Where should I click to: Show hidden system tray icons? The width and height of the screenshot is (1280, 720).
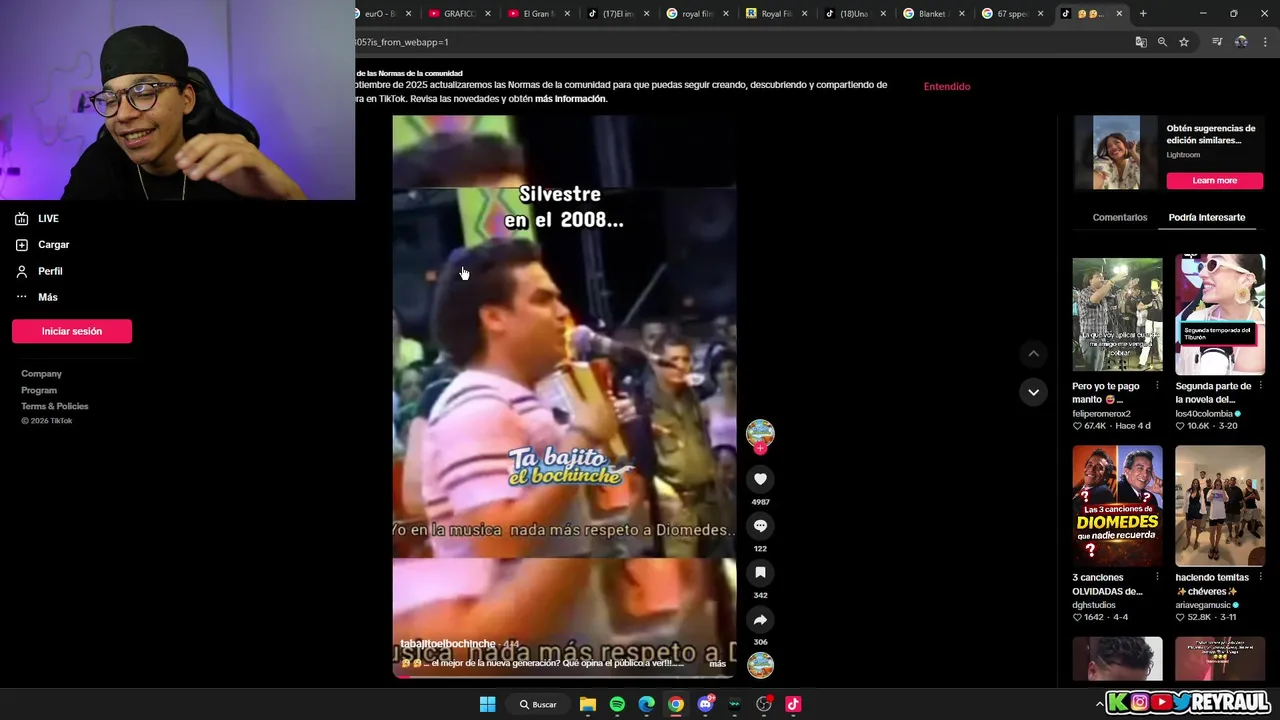point(1100,704)
